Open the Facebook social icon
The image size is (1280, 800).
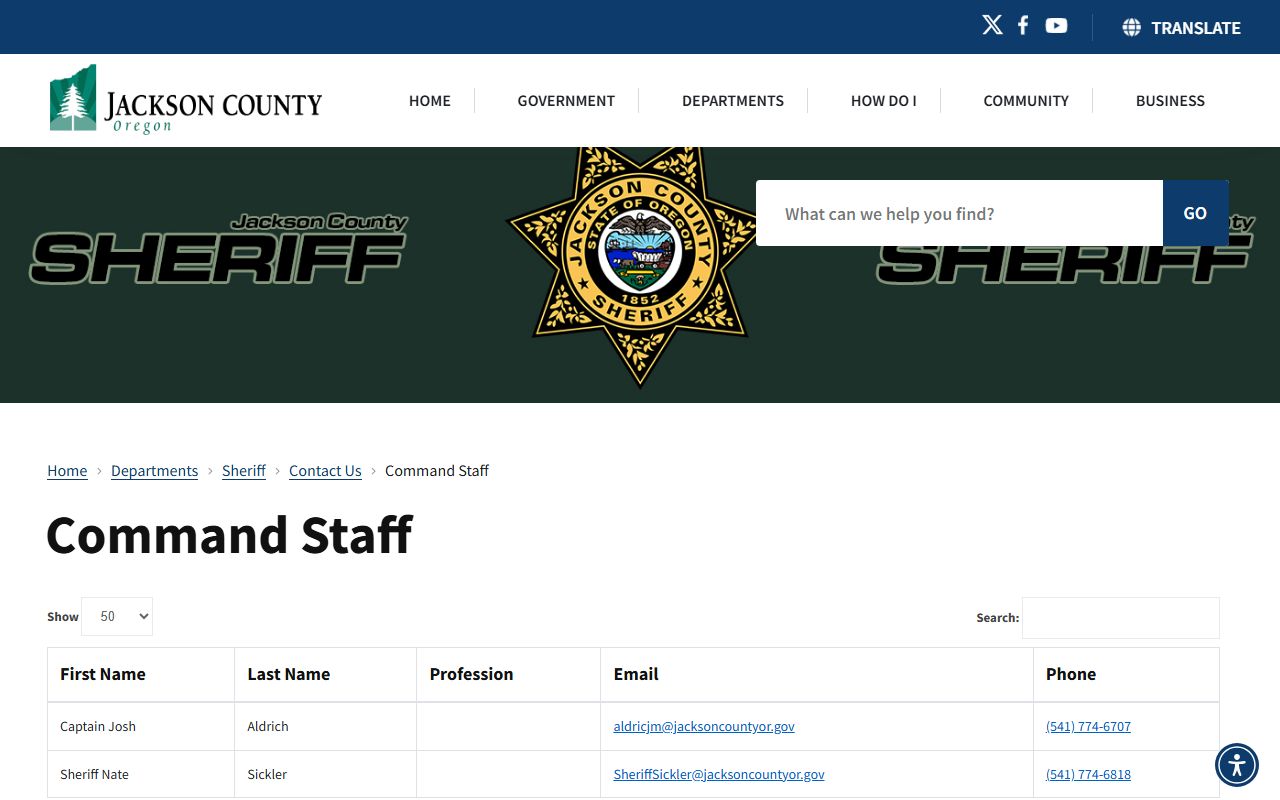1023,26
